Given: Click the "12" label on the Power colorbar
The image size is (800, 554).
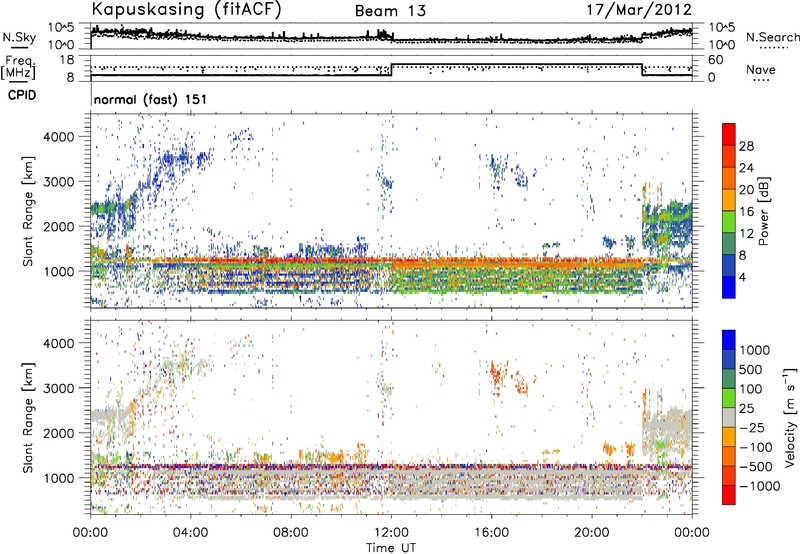Looking at the screenshot, I should point(746,234).
